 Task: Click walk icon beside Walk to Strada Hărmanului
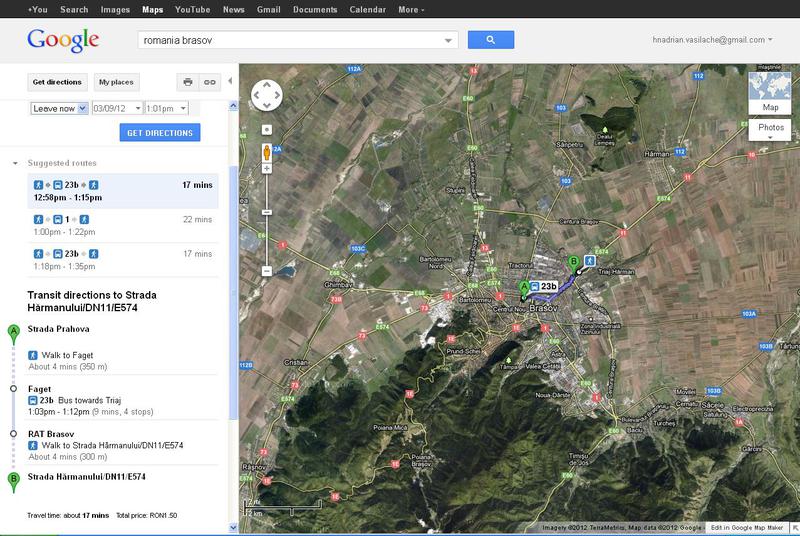pos(33,445)
